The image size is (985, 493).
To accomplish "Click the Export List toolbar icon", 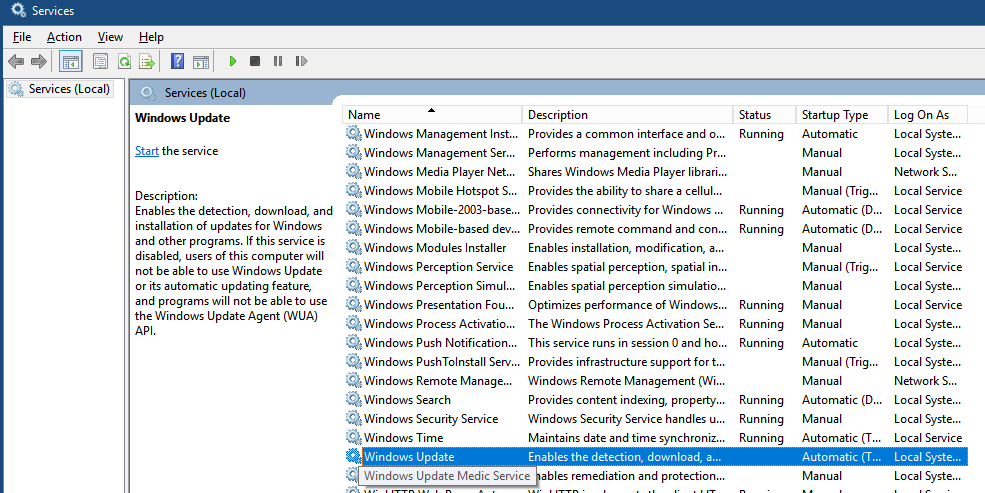I will [x=147, y=62].
